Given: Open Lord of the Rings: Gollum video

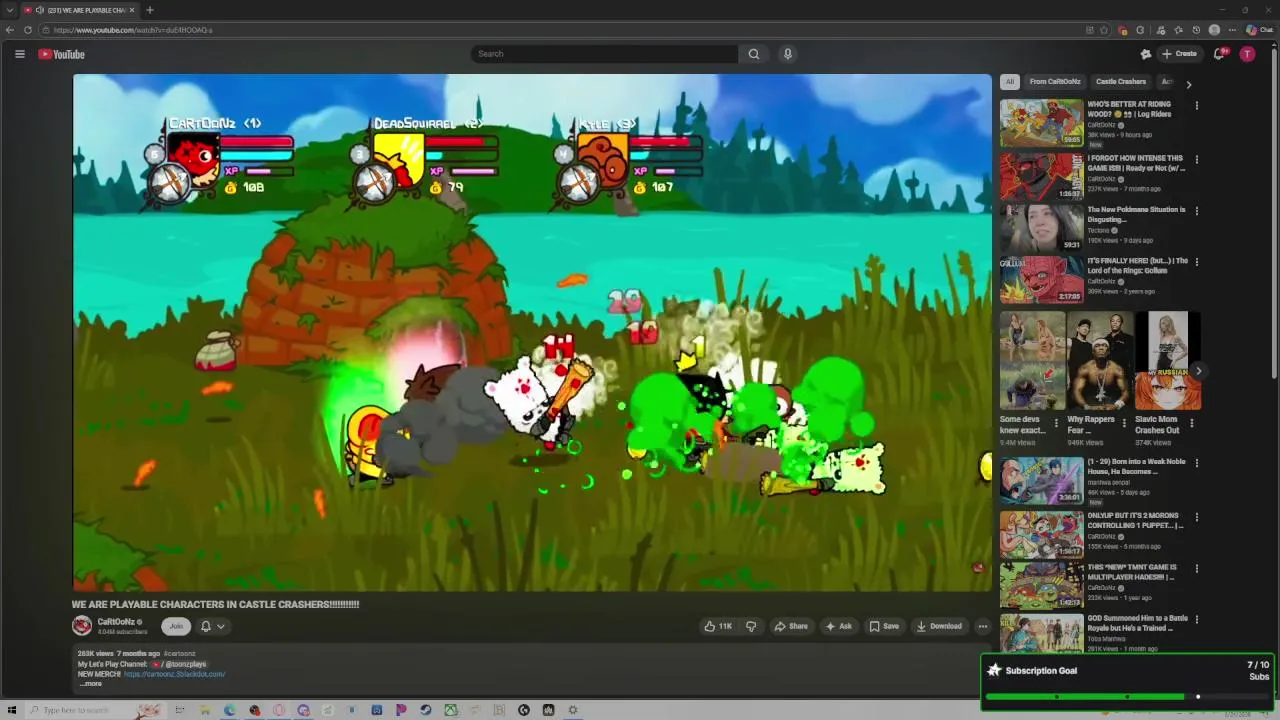Looking at the screenshot, I should [x=1042, y=280].
